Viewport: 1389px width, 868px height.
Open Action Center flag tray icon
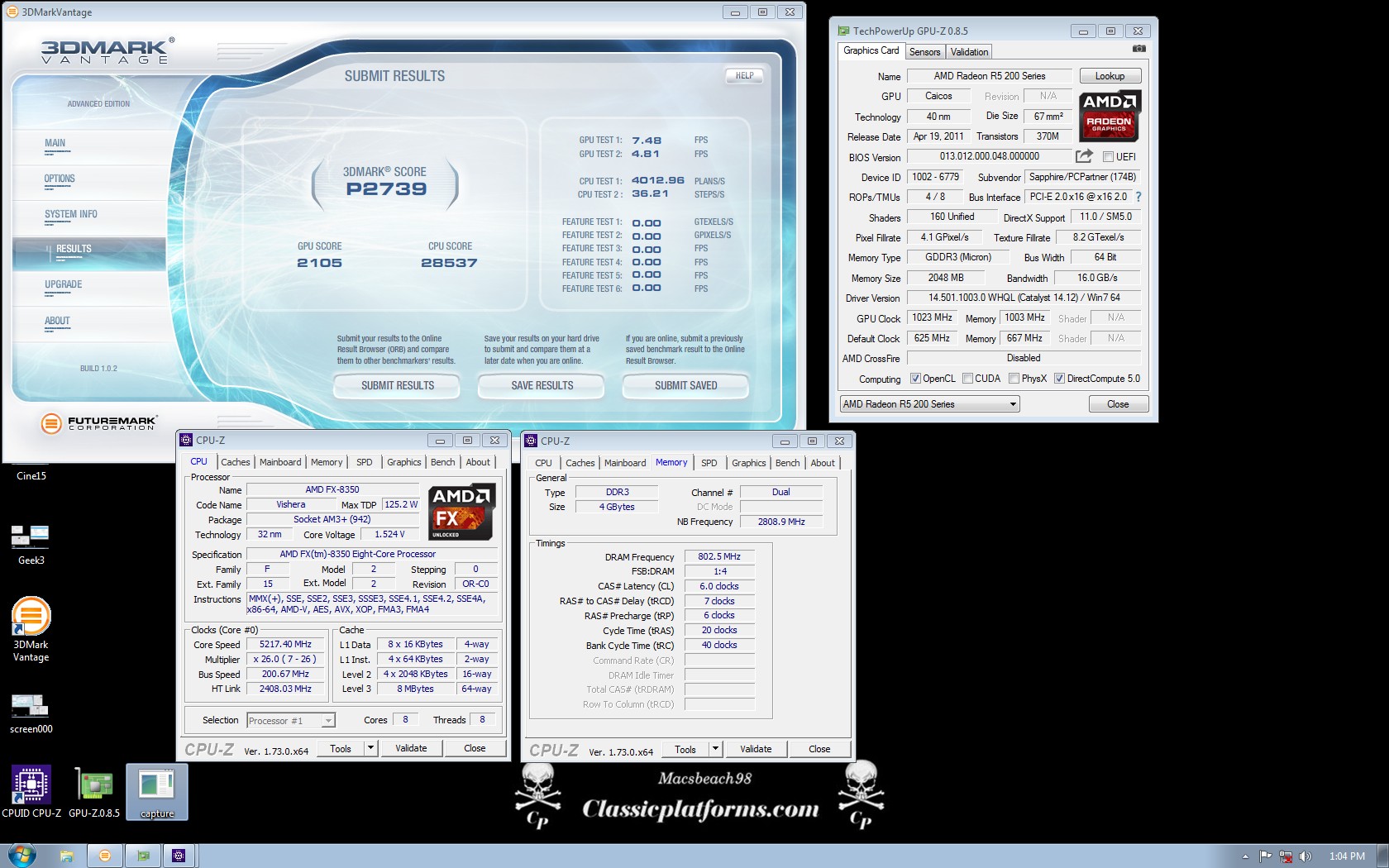click(x=1265, y=856)
